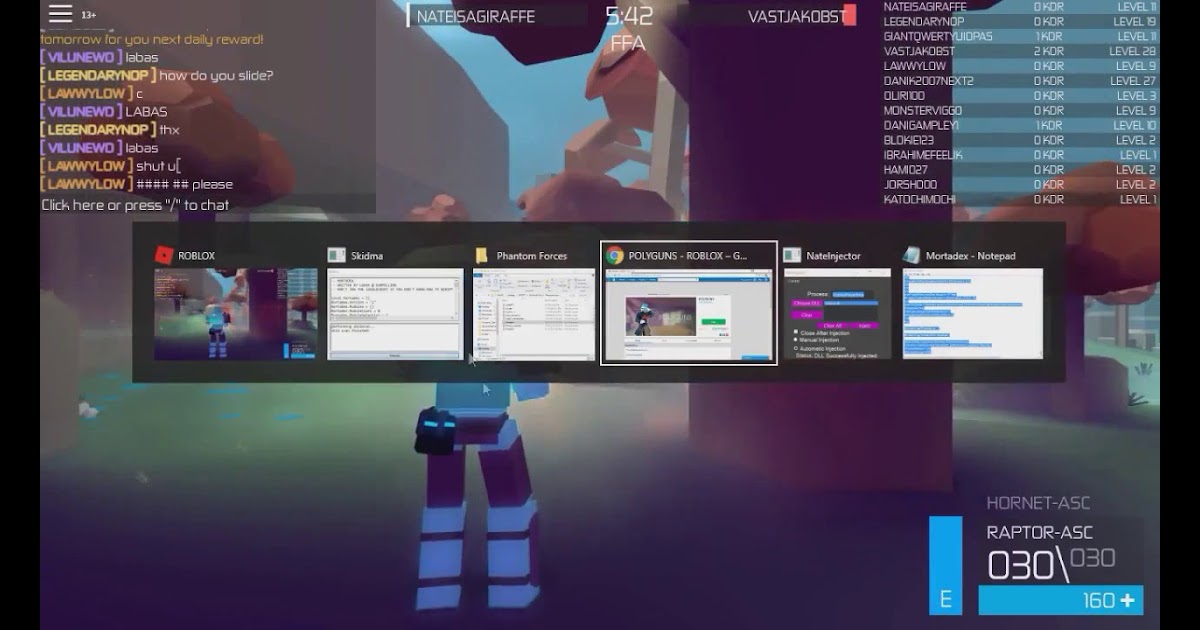Click LEVEL 27 value in leaderboard
Image resolution: width=1200 pixels, height=630 pixels.
pos(1133,81)
